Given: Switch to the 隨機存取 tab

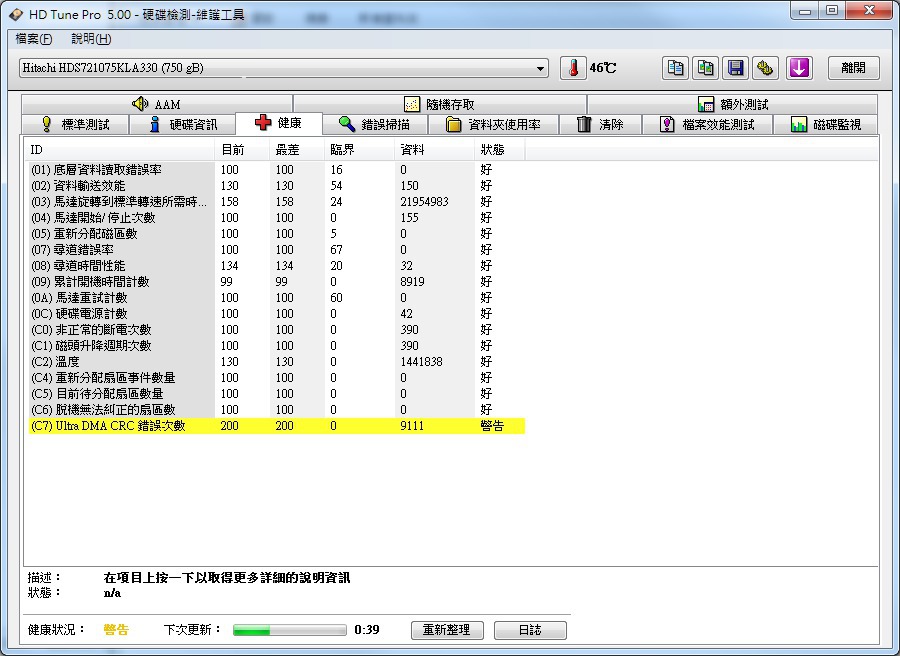Looking at the screenshot, I should coord(440,104).
